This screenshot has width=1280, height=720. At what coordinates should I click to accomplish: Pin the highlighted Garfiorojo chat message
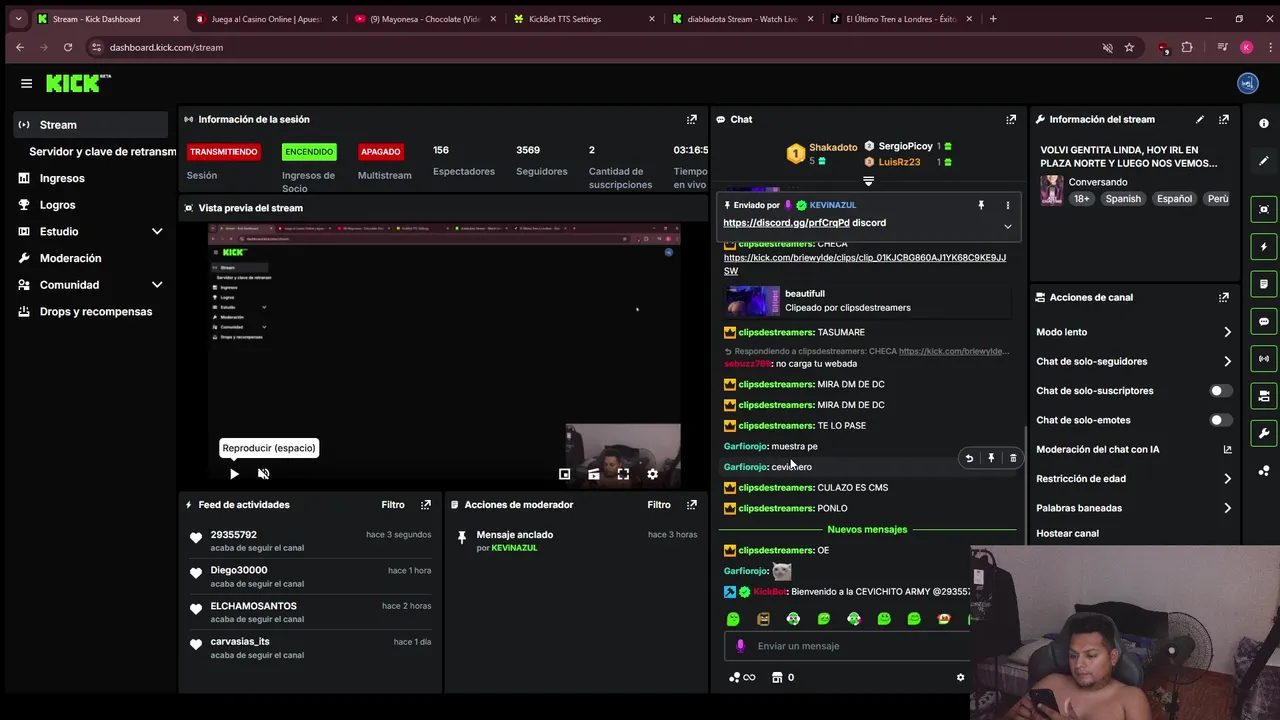(991, 458)
